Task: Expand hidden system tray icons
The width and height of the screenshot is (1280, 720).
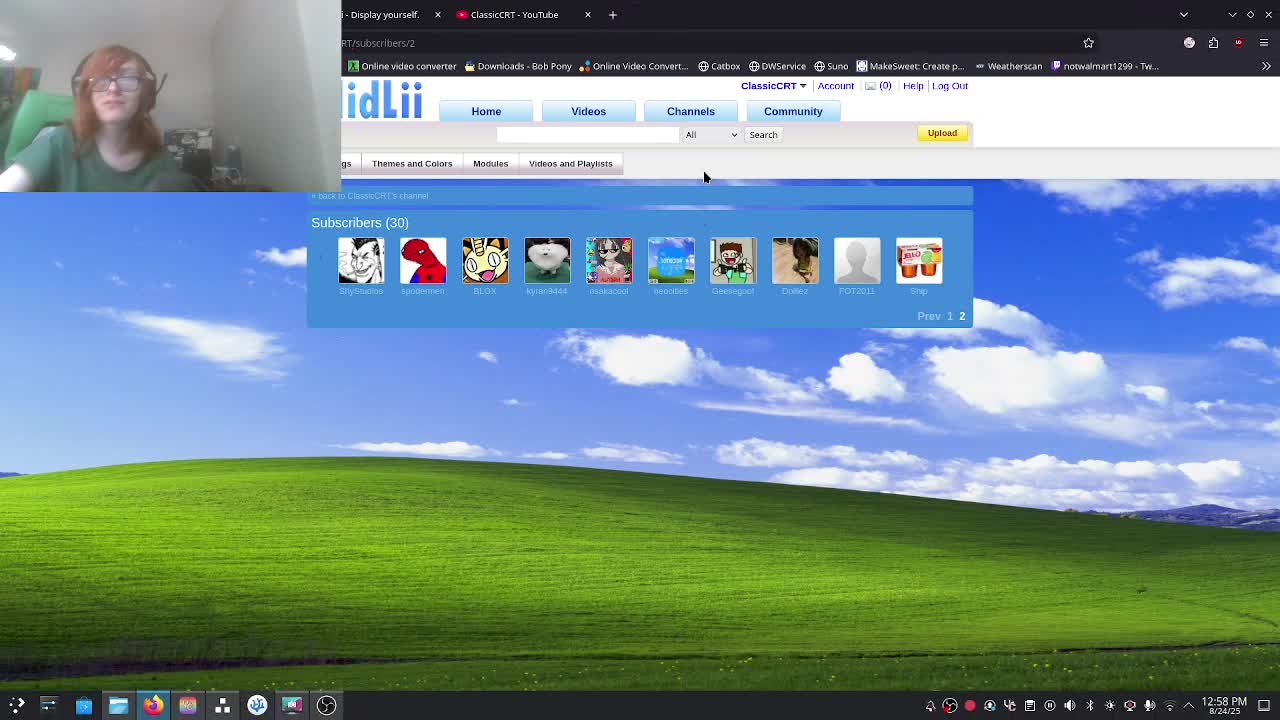Action: coord(1189,706)
